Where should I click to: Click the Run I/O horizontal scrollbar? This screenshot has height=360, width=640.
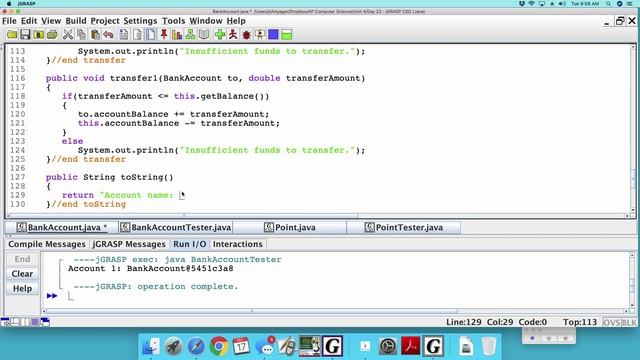(252, 311)
